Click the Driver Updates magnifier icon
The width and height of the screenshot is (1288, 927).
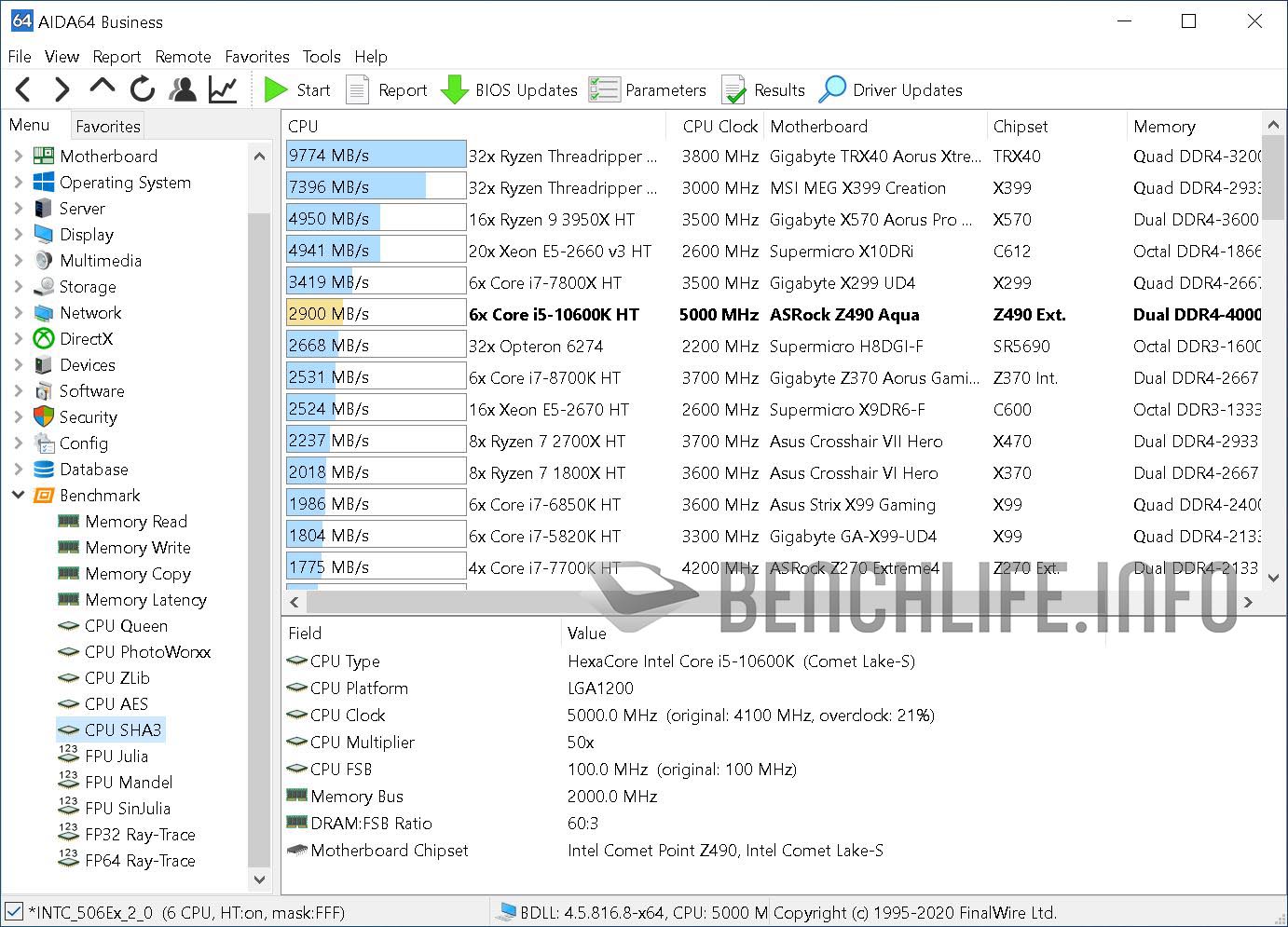[831, 89]
